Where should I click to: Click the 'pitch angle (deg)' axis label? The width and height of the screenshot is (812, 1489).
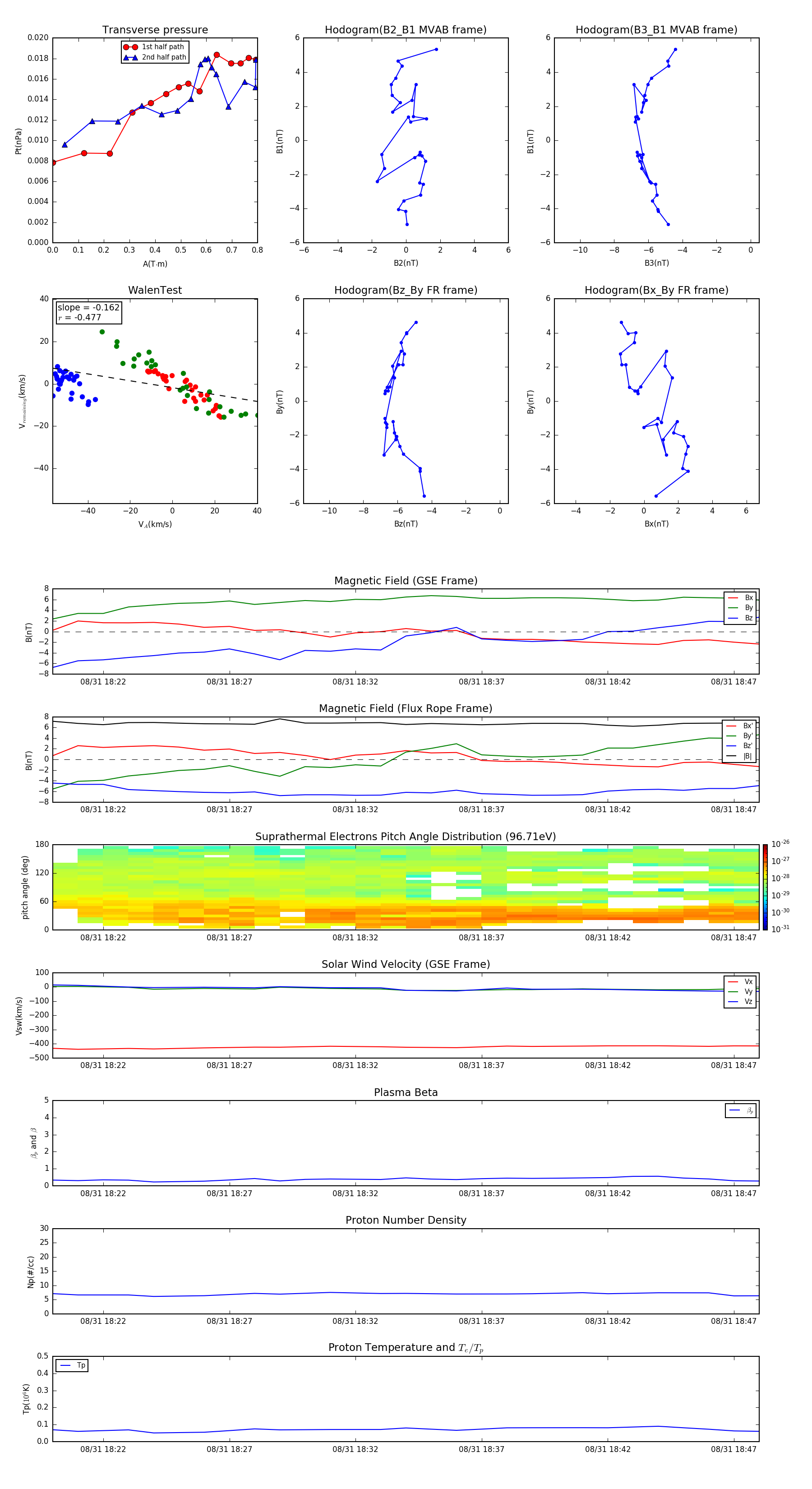coord(25,887)
